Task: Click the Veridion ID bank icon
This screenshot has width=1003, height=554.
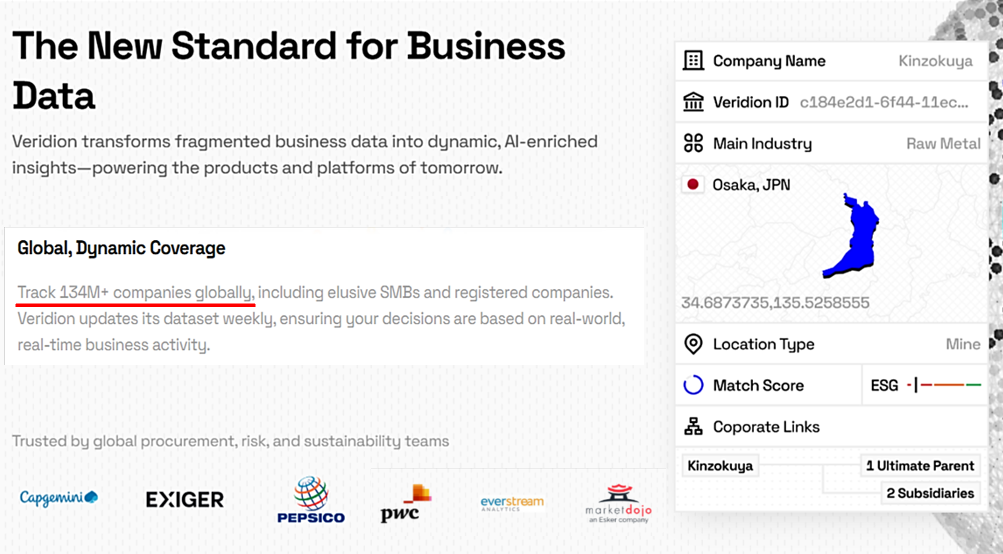Action: click(x=693, y=102)
